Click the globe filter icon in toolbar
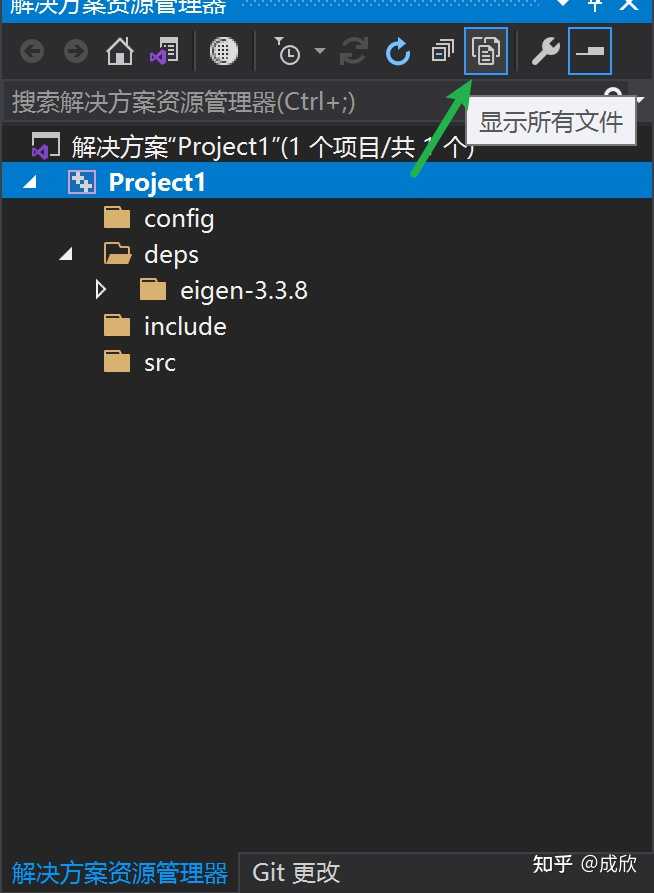The image size is (654, 893). point(223,52)
